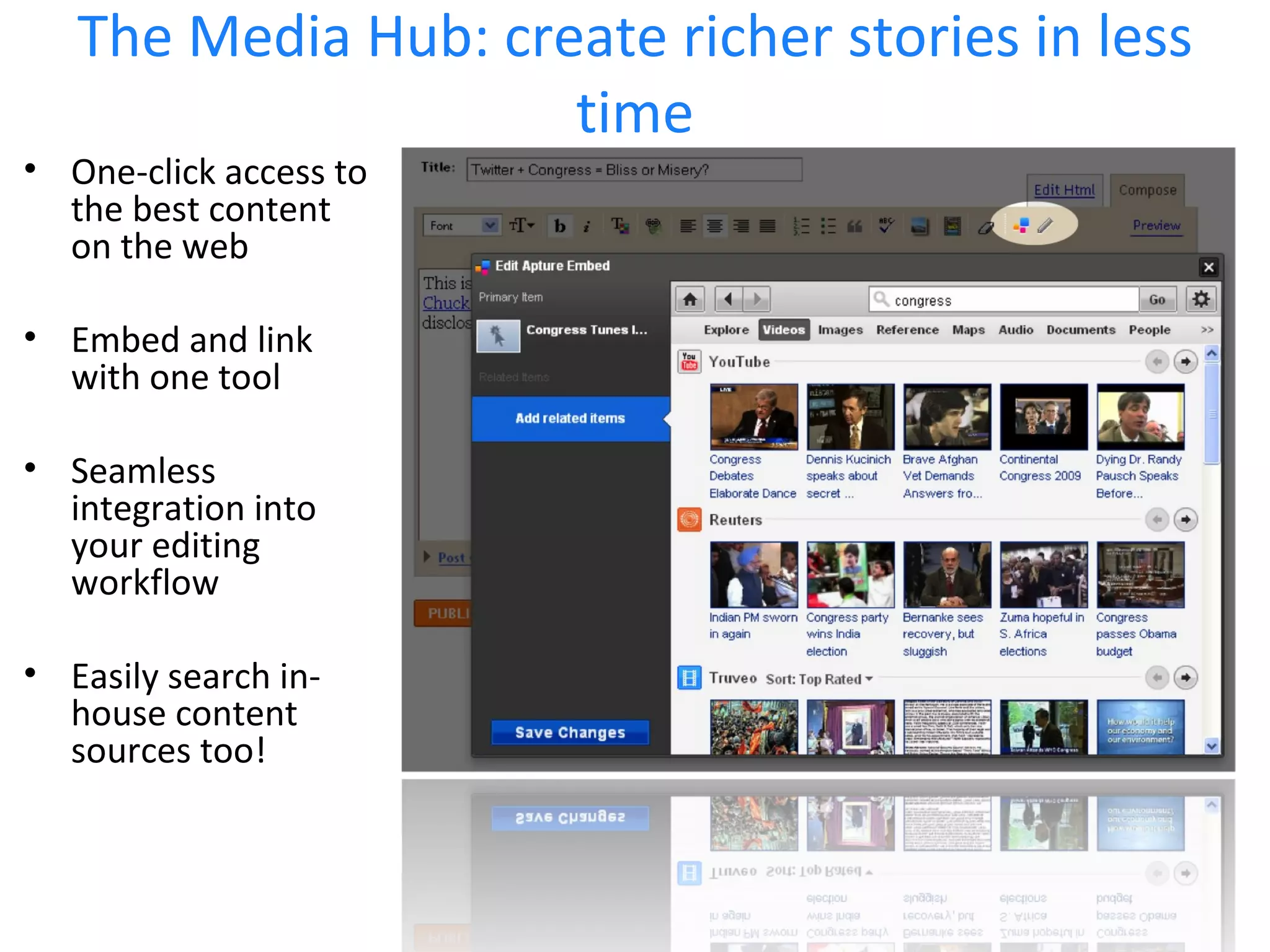Screen dimensions: 1270x952
Task: Insert a numbered list
Action: (x=802, y=226)
